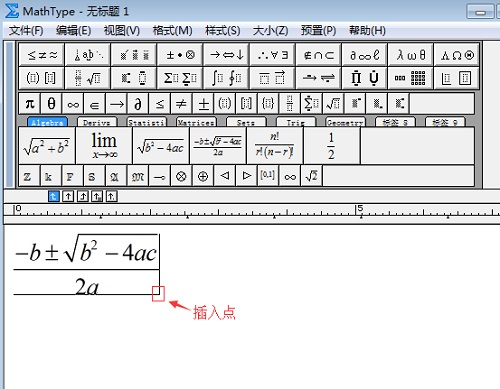The height and width of the screenshot is (389, 500).
Task: Switch to the Derivs tab
Action: click(97, 122)
